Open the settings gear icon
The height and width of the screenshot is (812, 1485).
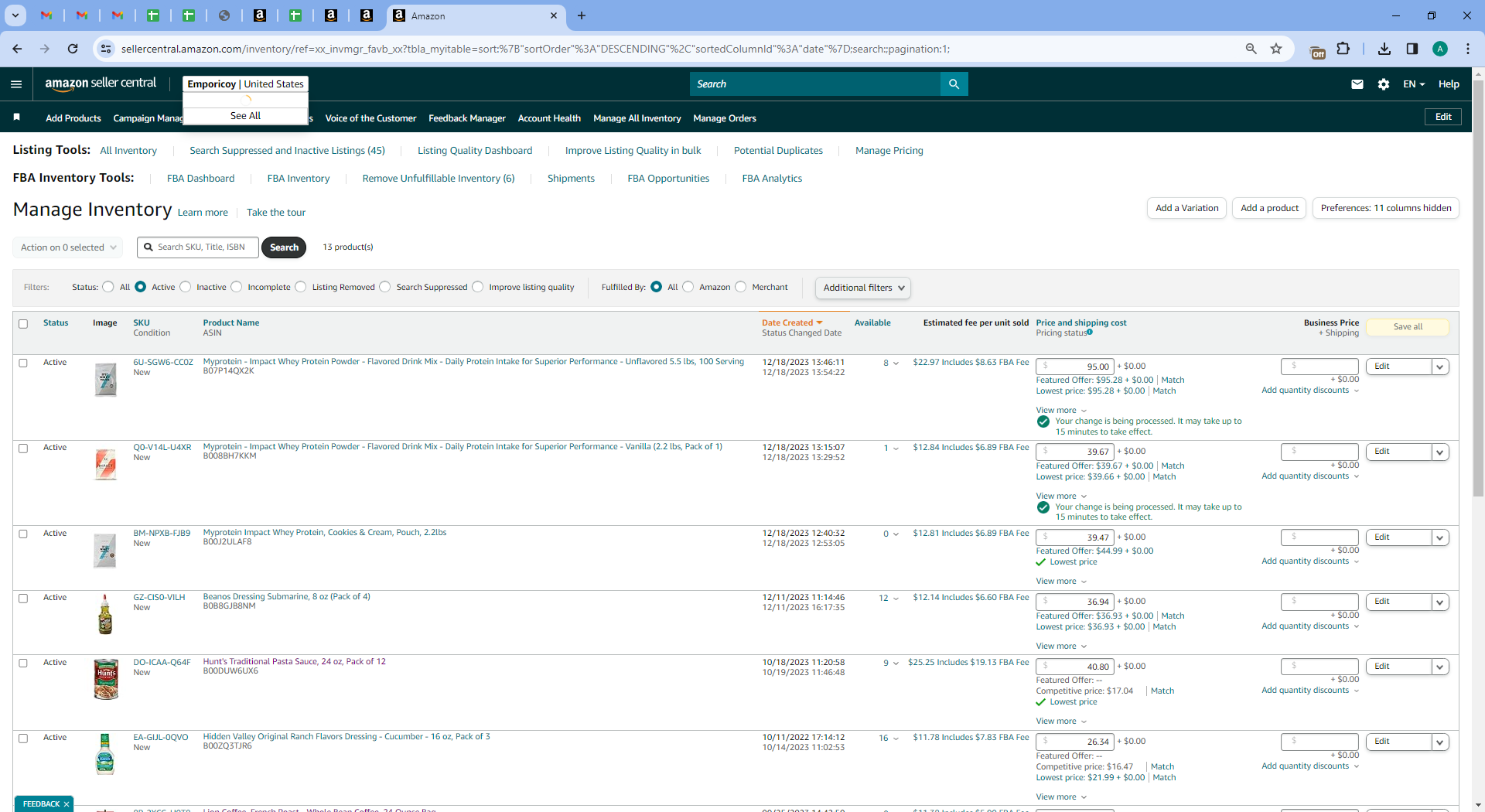tap(1384, 84)
